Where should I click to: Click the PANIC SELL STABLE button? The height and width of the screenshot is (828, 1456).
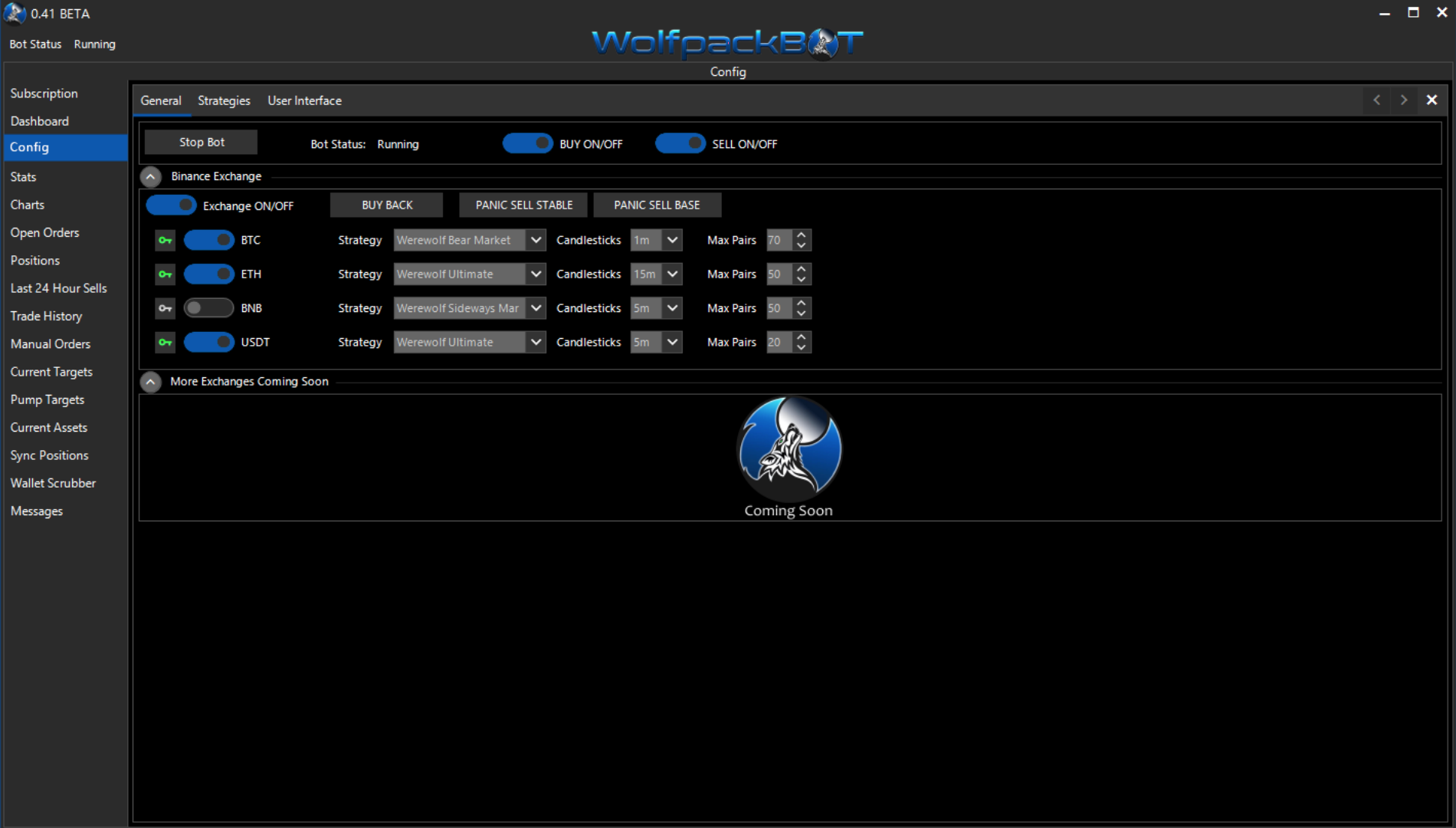coord(523,205)
